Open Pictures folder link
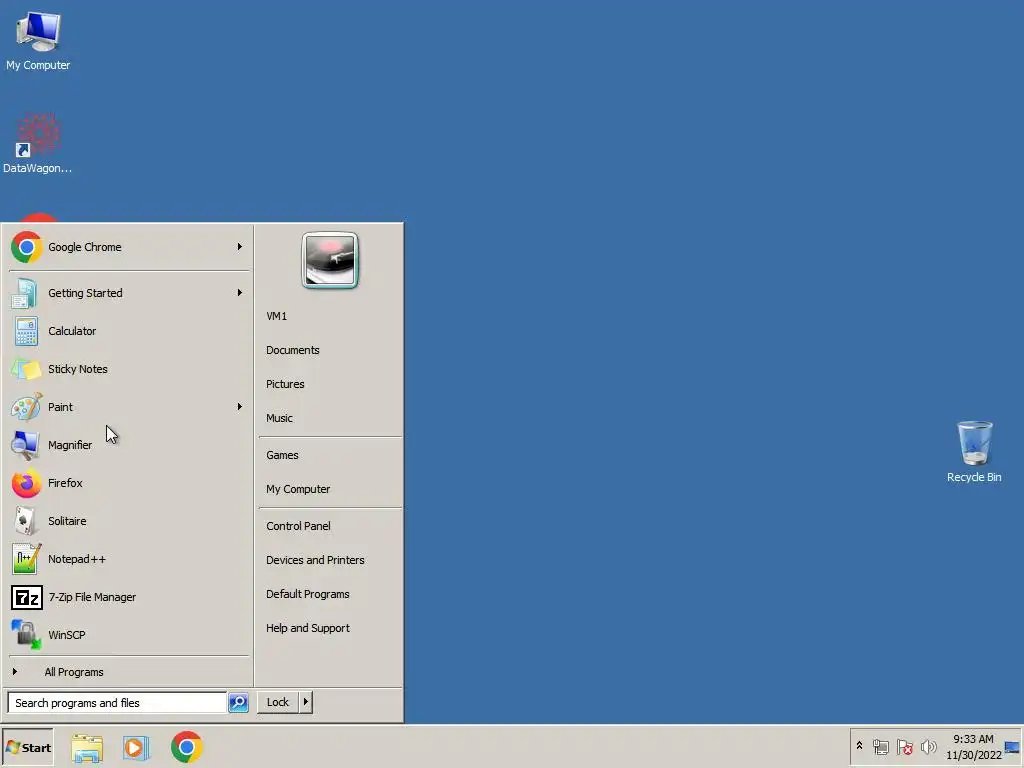1024x768 pixels. 285,384
